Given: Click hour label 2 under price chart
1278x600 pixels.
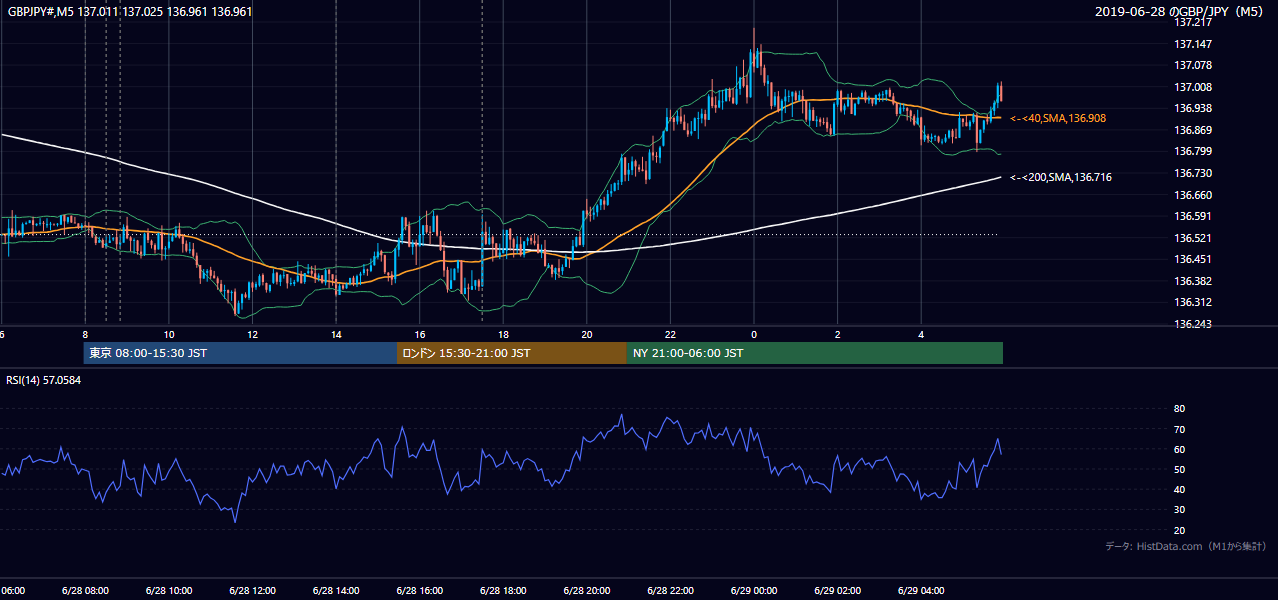Looking at the screenshot, I should click(838, 335).
